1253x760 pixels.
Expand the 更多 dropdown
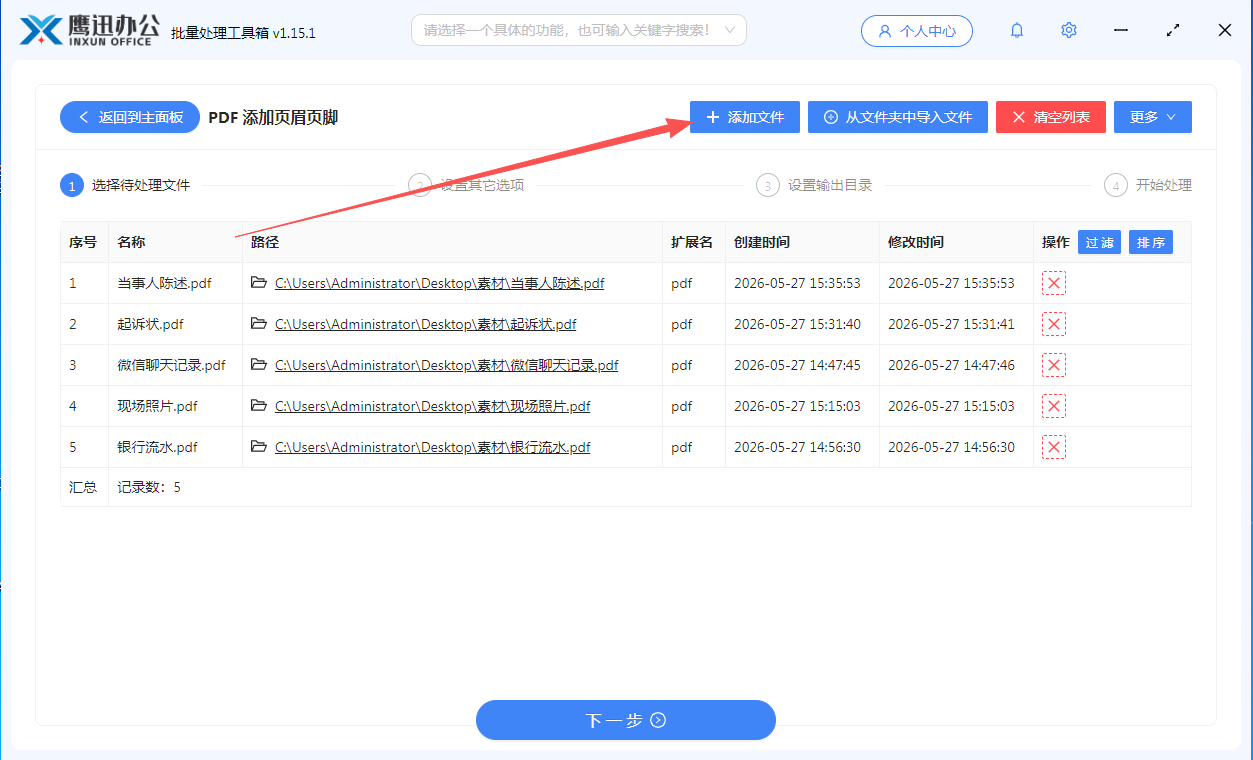(x=1153, y=117)
